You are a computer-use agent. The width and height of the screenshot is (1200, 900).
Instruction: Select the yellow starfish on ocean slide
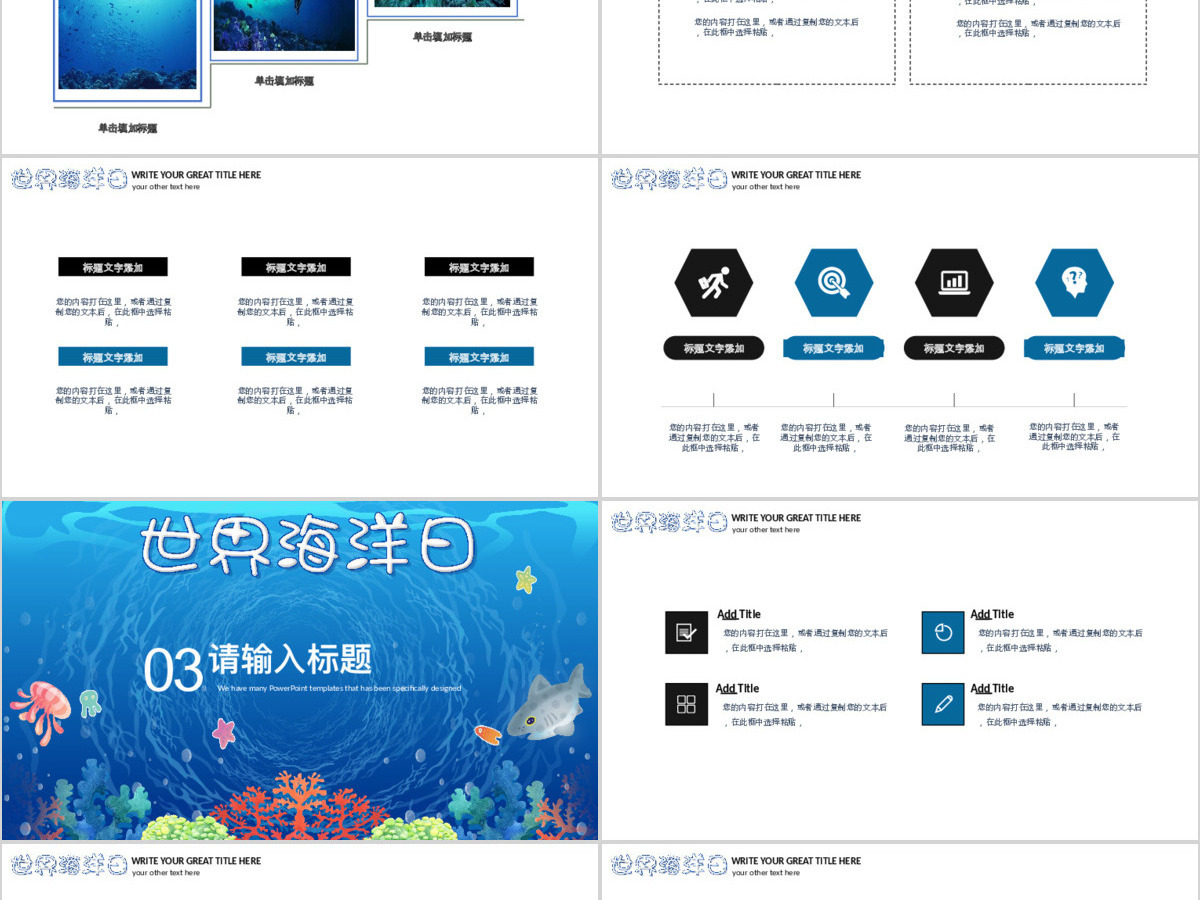pos(526,579)
